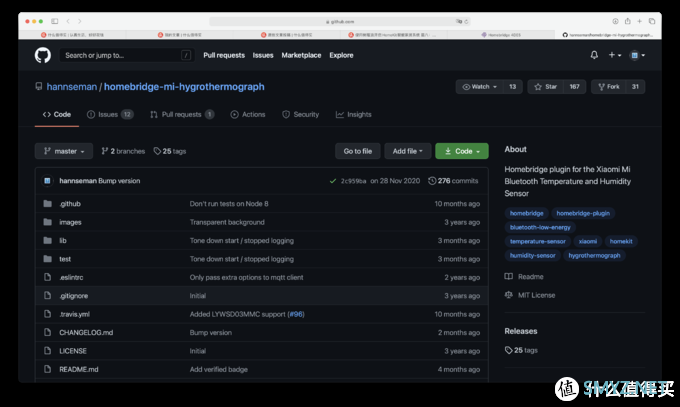Open the hannseman commit author avatar
680x407 pixels.
47,181
